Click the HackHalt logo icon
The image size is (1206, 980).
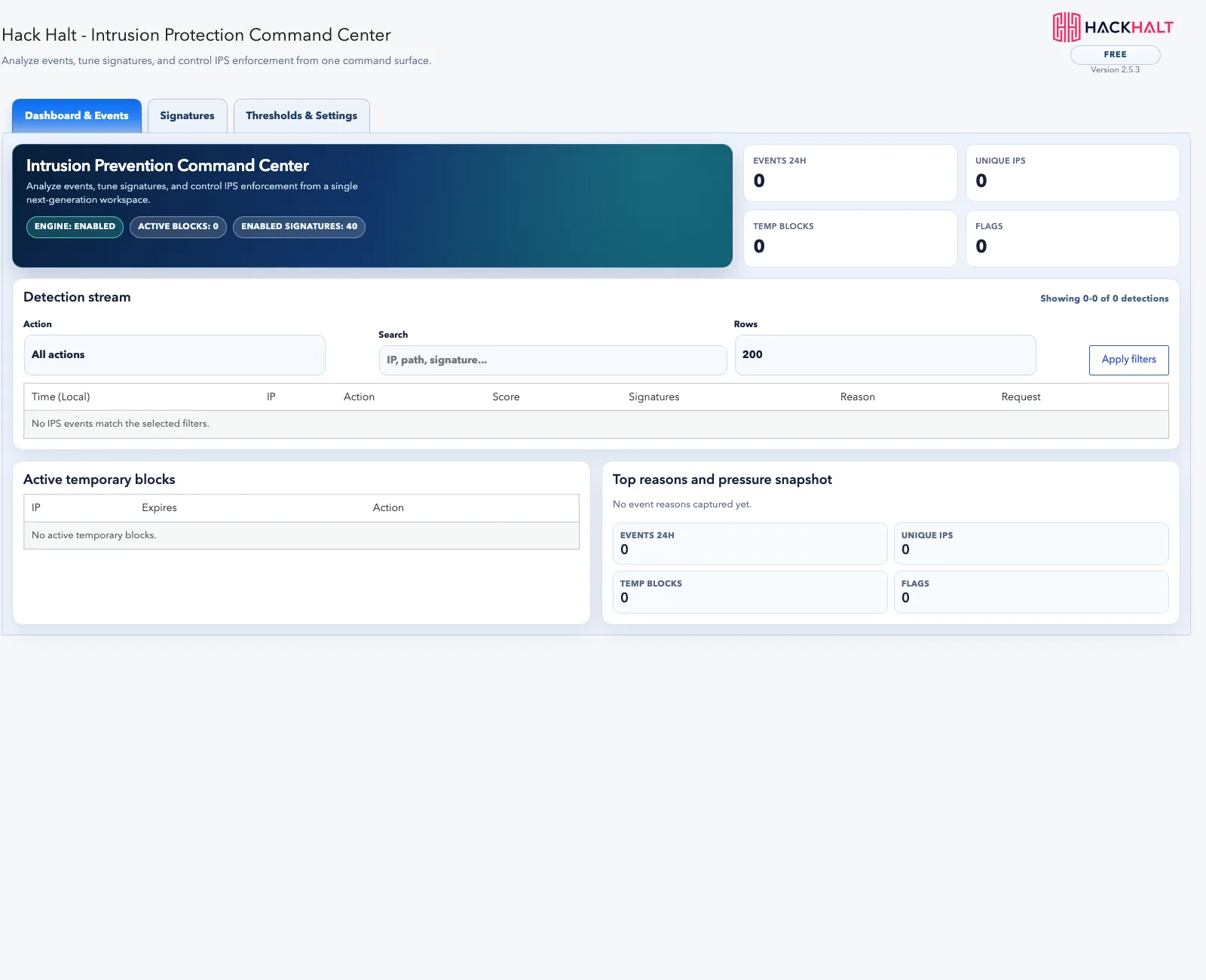[x=1067, y=27]
